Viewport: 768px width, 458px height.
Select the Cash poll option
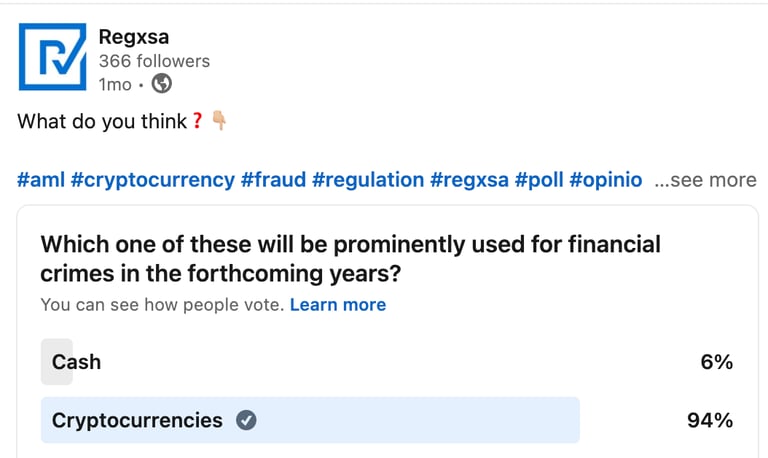click(77, 362)
